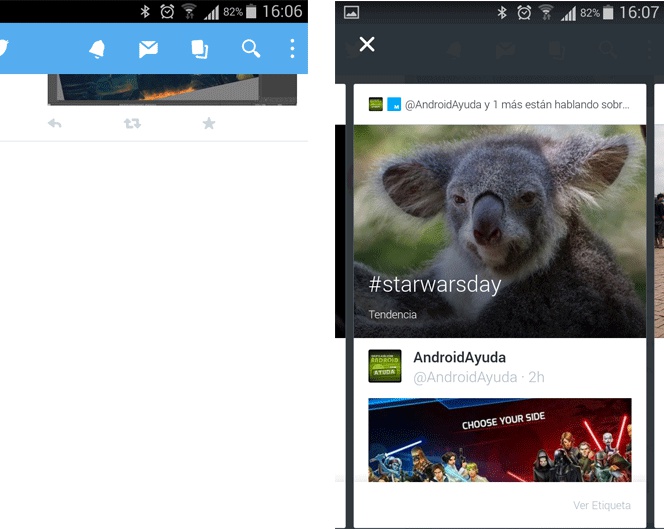Tap the overlapping cards highlights icon

click(199, 49)
